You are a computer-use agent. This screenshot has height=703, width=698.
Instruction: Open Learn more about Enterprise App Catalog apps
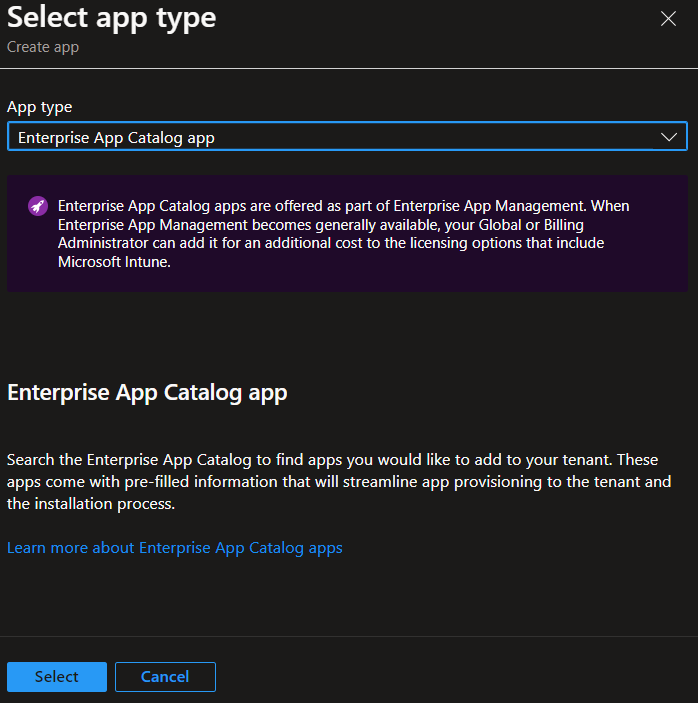pos(175,548)
